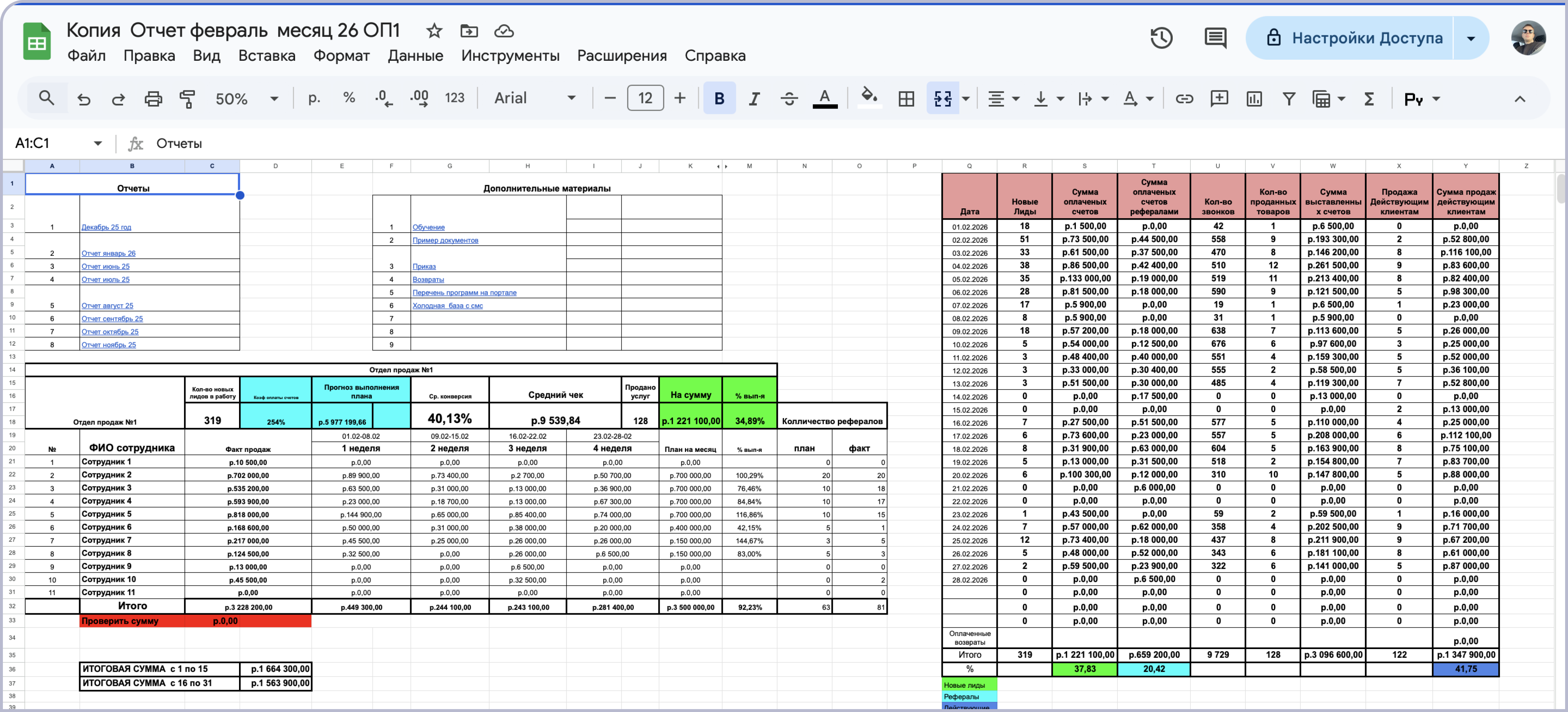The width and height of the screenshot is (1568, 712).
Task: Click the insert chart icon
Action: pyautogui.click(x=1254, y=99)
